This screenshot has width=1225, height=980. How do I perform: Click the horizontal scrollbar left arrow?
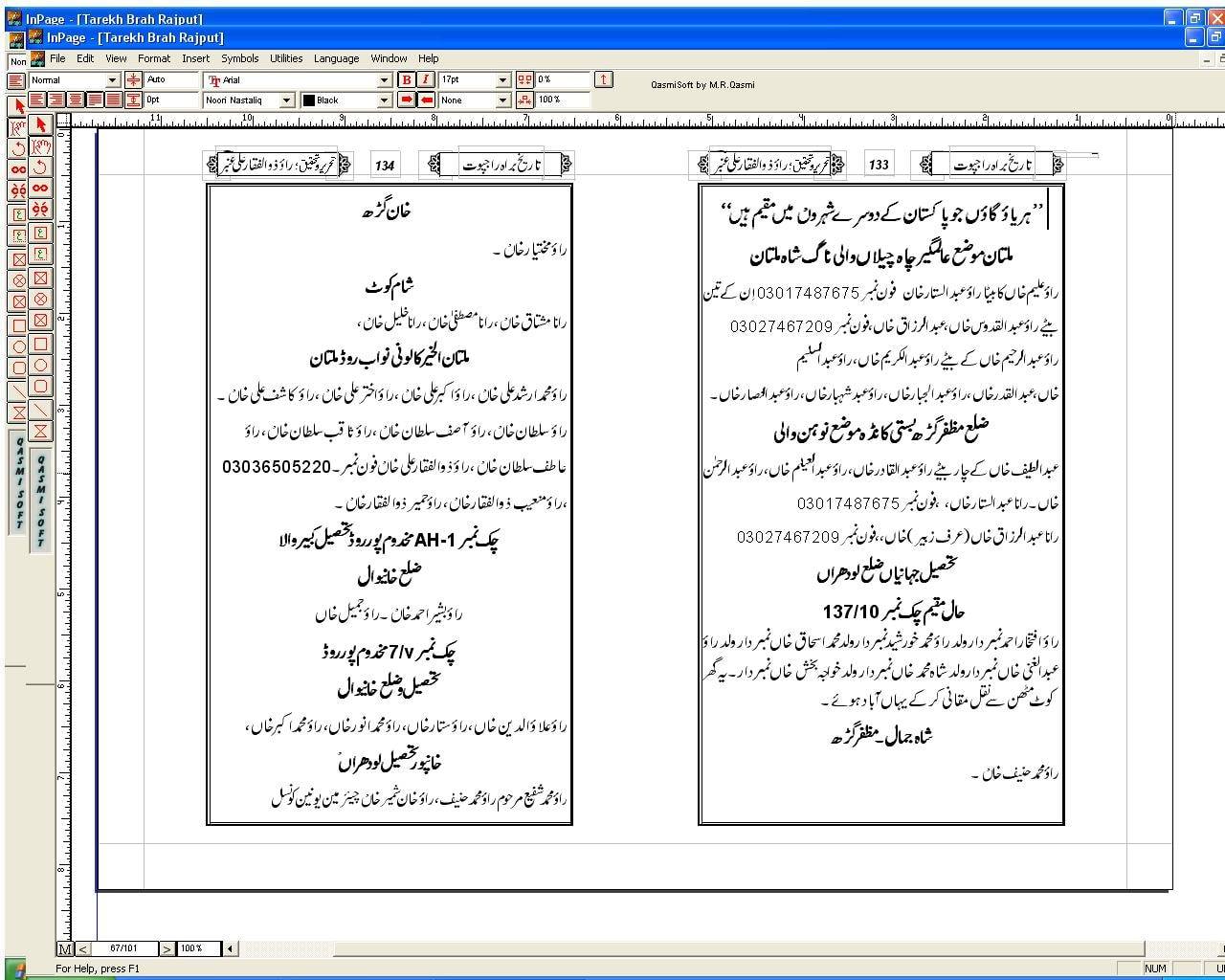(230, 948)
